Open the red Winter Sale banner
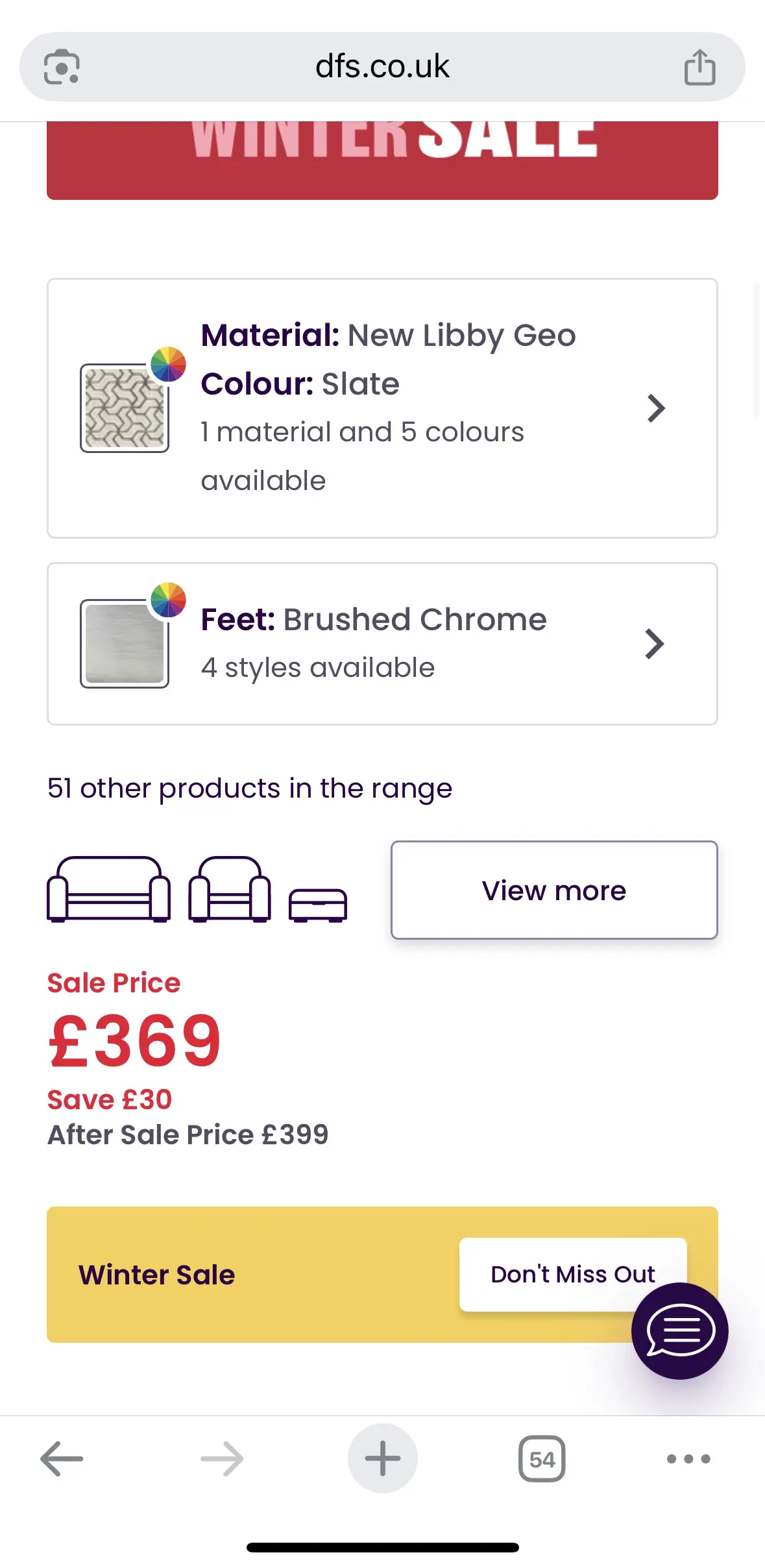This screenshot has width=765, height=1568. pos(382,160)
